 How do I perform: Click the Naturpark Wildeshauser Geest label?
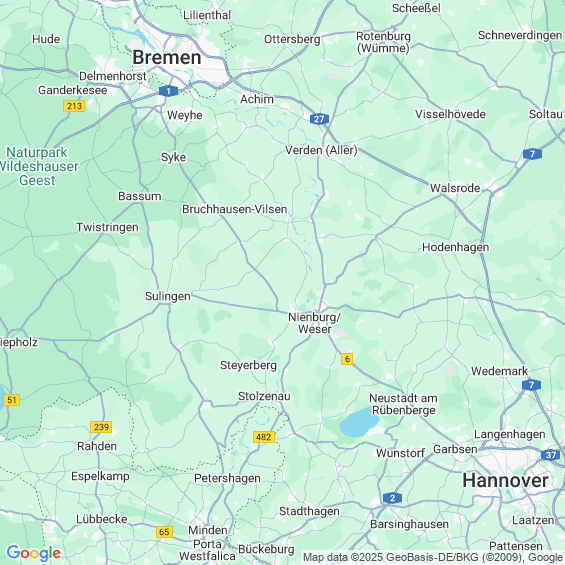point(39,166)
